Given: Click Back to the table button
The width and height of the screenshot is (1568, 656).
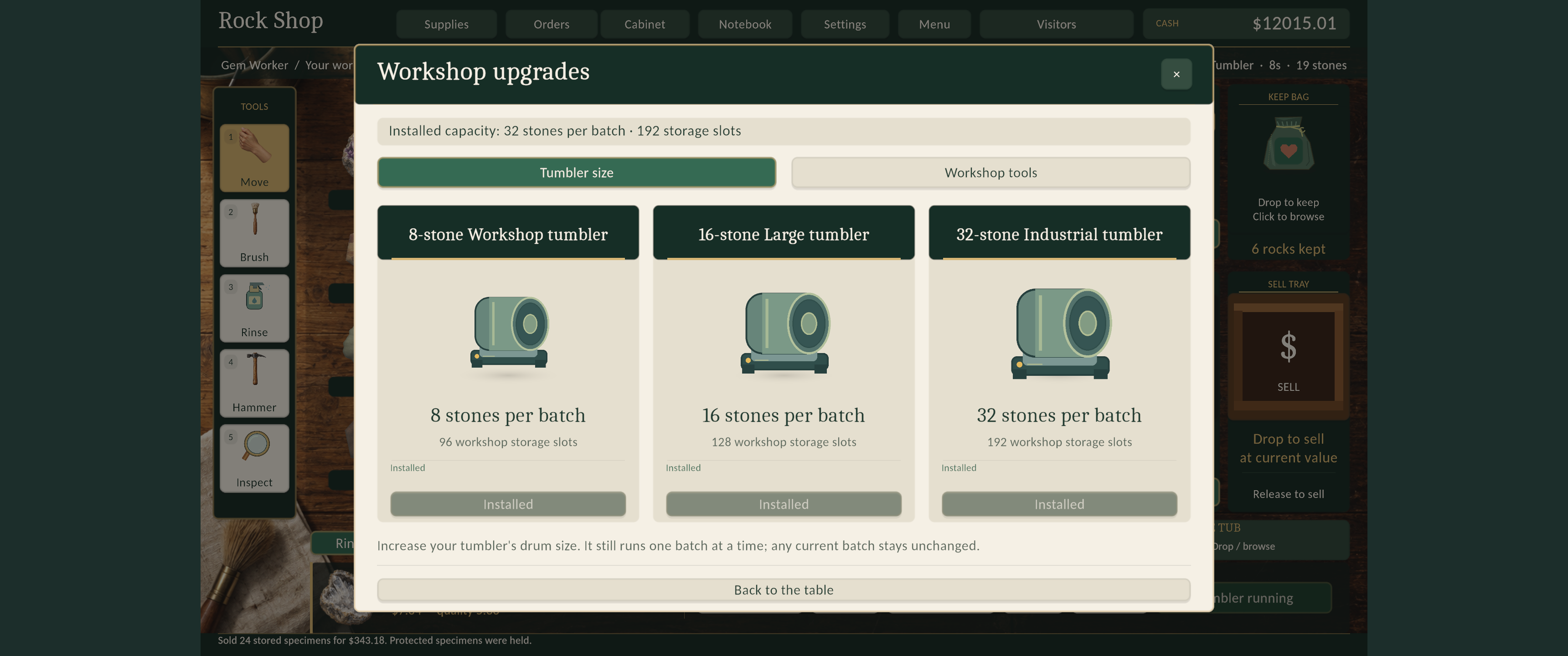Looking at the screenshot, I should click(784, 590).
